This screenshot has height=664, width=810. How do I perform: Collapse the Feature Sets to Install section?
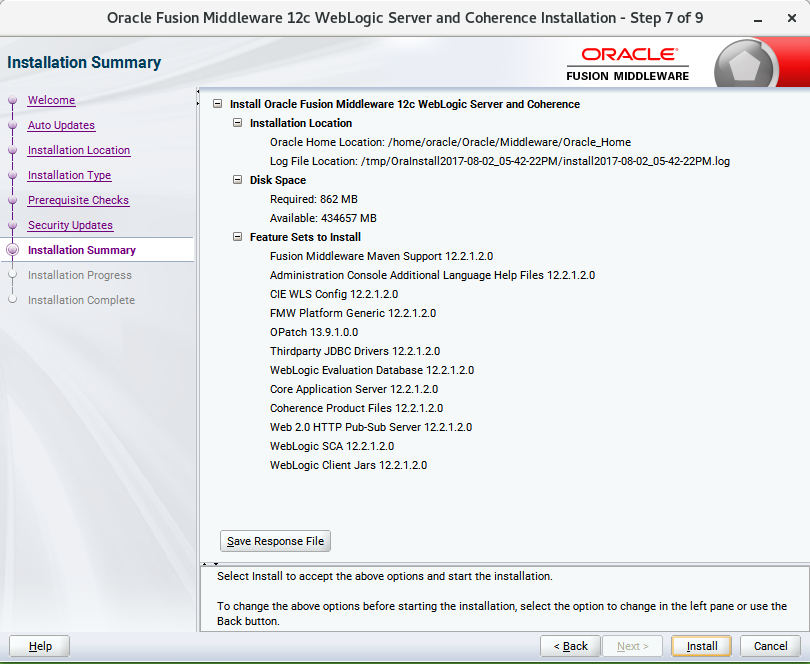[x=237, y=237]
